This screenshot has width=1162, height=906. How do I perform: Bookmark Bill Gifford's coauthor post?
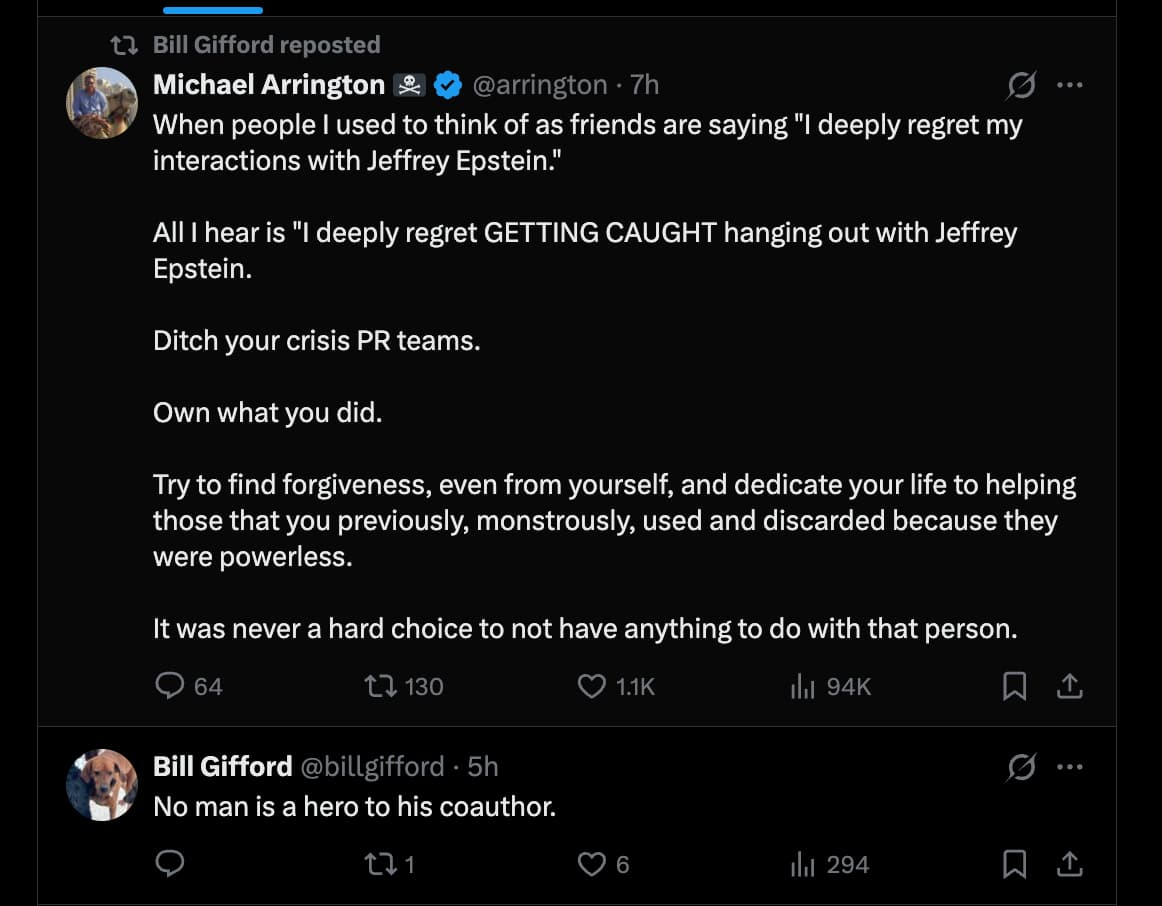[1014, 864]
